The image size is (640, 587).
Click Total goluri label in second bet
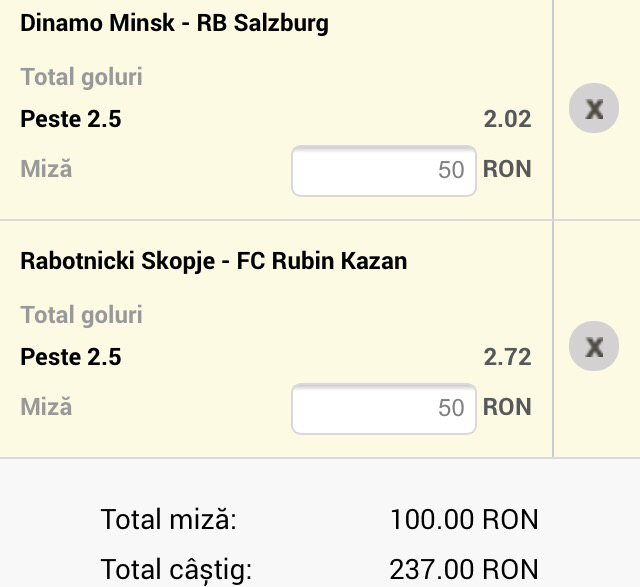click(81, 315)
